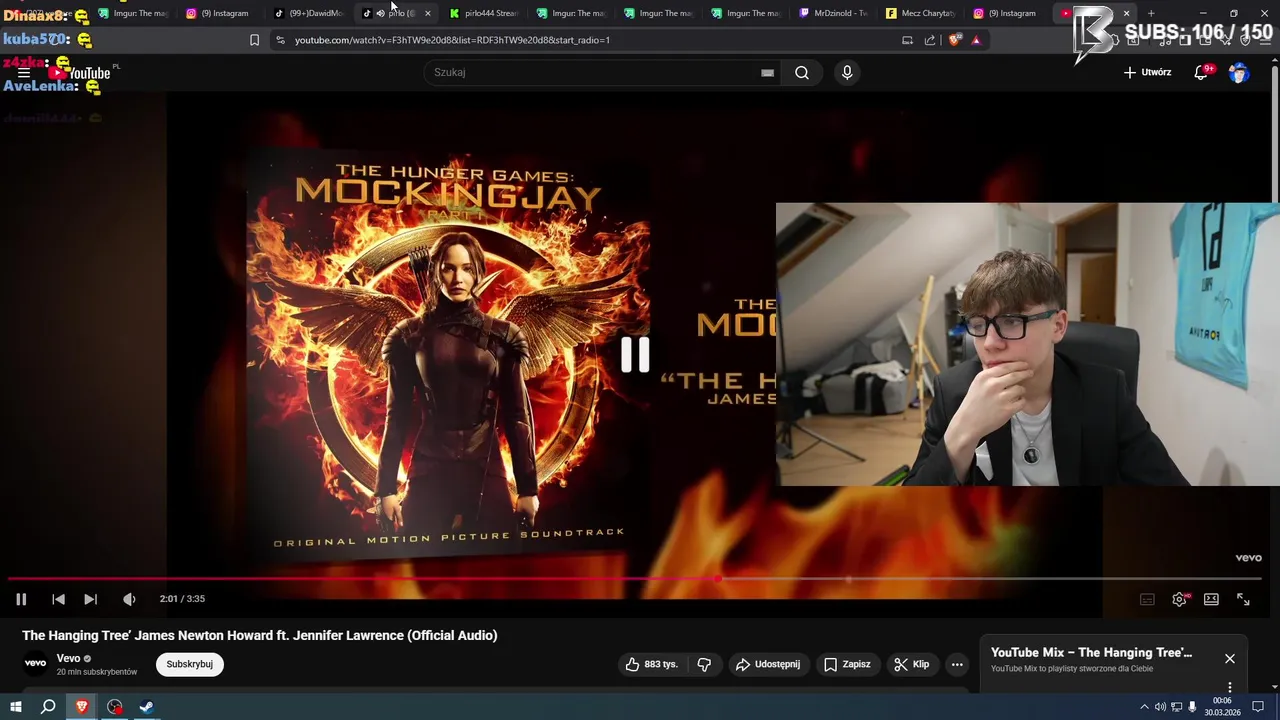Go to the YouTube home logo
This screenshot has height=720, width=1280.
pos(80,73)
